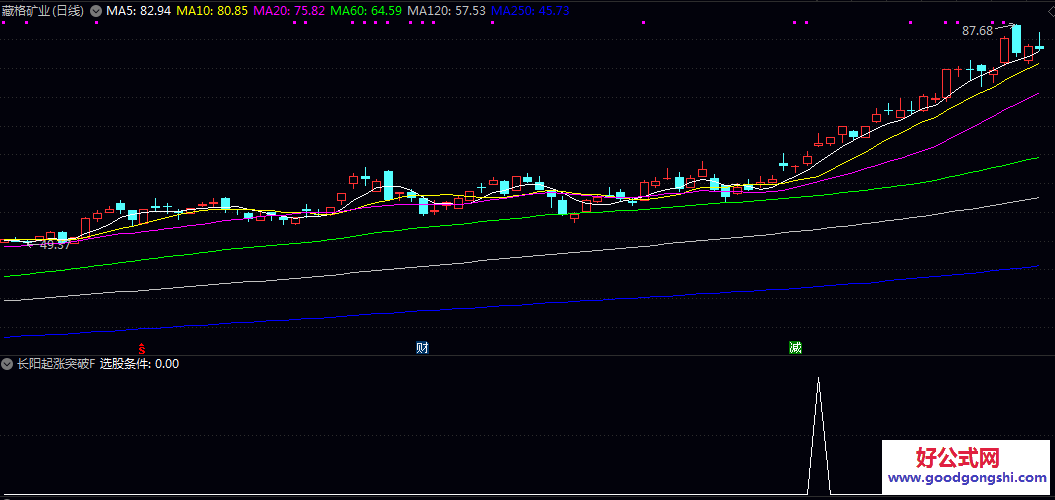The height and width of the screenshot is (500, 1055).
Task: Click the blue 财 financial report marker
Action: (x=422, y=348)
